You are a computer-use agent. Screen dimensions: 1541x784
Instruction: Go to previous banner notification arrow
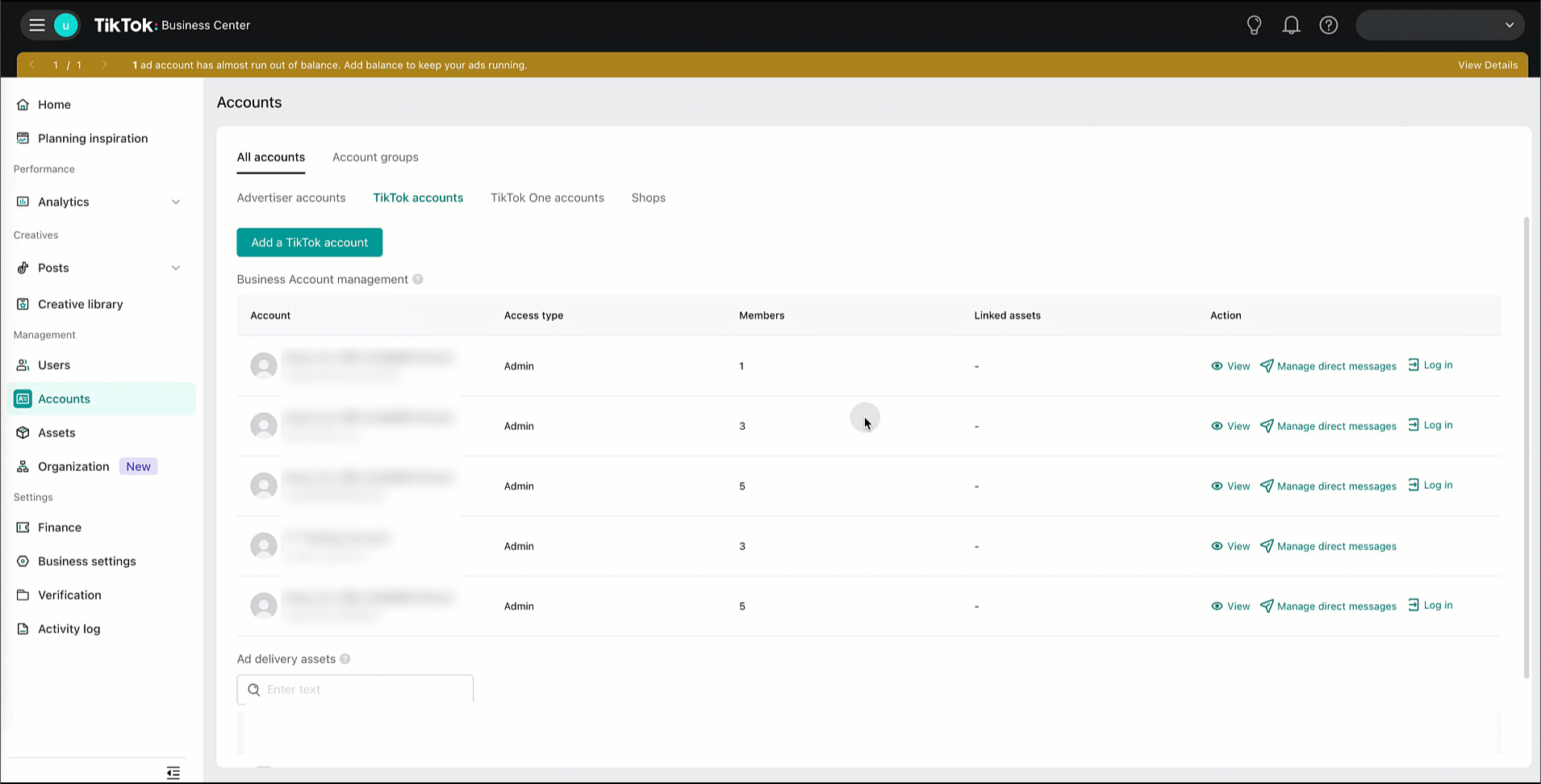click(31, 65)
